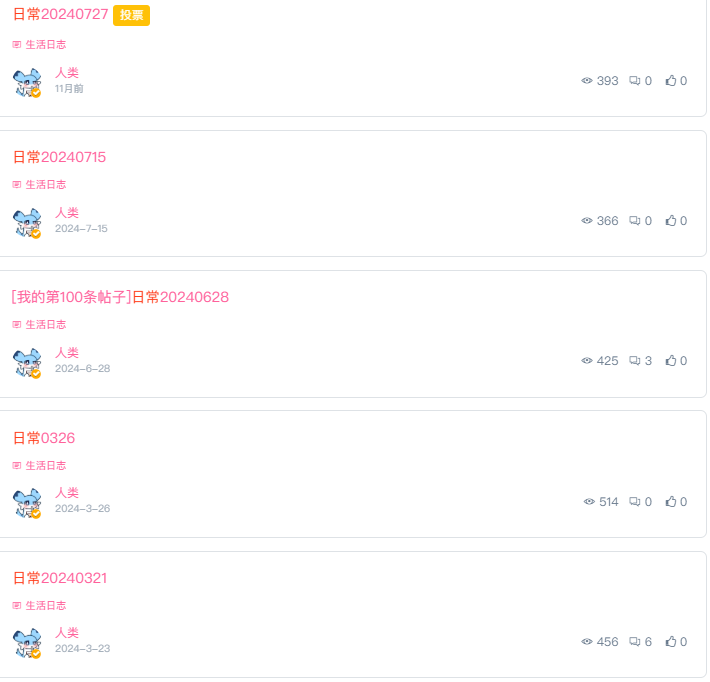
Task: Click the comment icon showing 3 replies
Action: coord(634,360)
